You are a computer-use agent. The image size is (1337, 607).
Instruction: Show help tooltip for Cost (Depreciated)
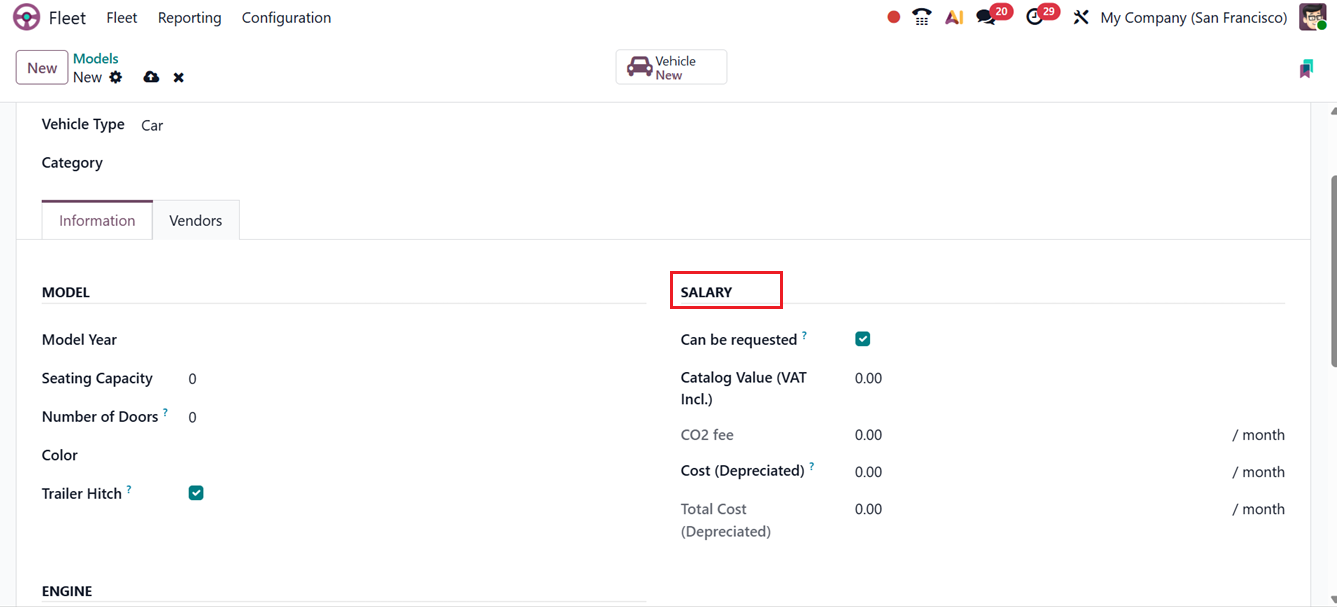[x=812, y=466]
